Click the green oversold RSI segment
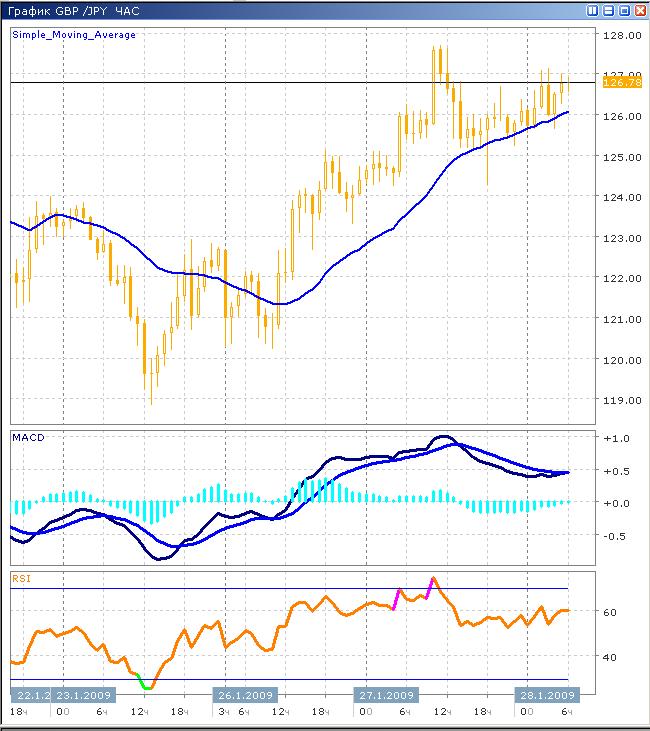Image resolution: width=650 pixels, height=731 pixels. (146, 686)
